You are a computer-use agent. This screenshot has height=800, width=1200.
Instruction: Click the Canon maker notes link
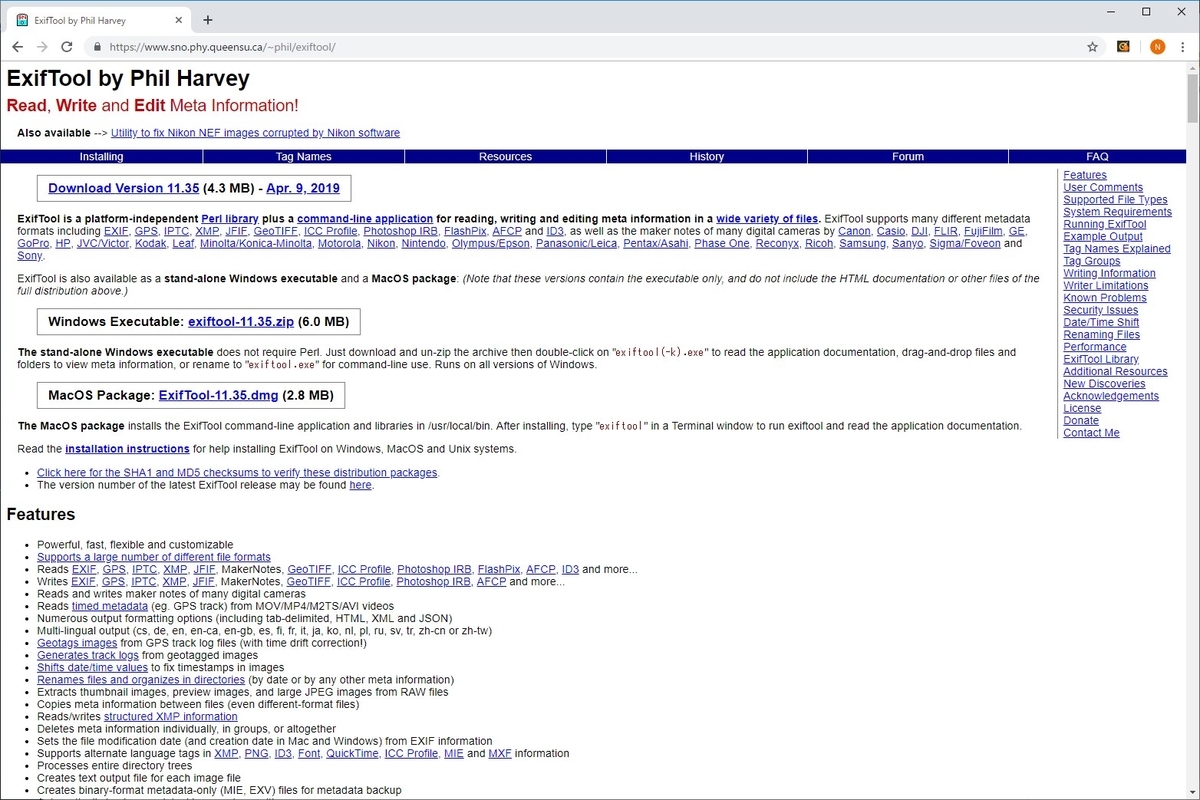[854, 231]
